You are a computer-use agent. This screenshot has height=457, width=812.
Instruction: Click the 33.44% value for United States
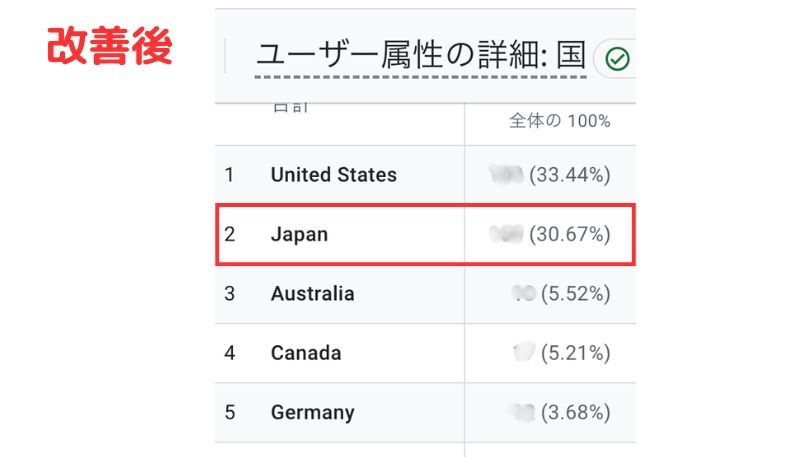[570, 175]
